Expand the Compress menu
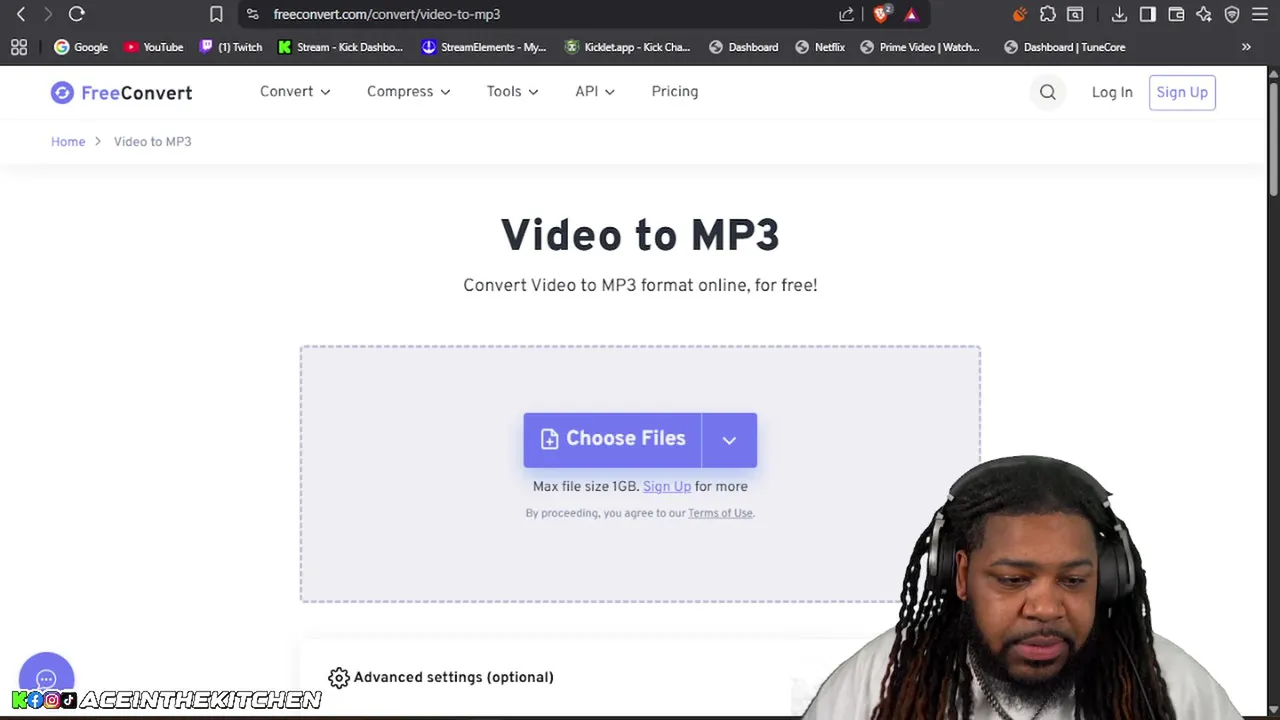 408,91
